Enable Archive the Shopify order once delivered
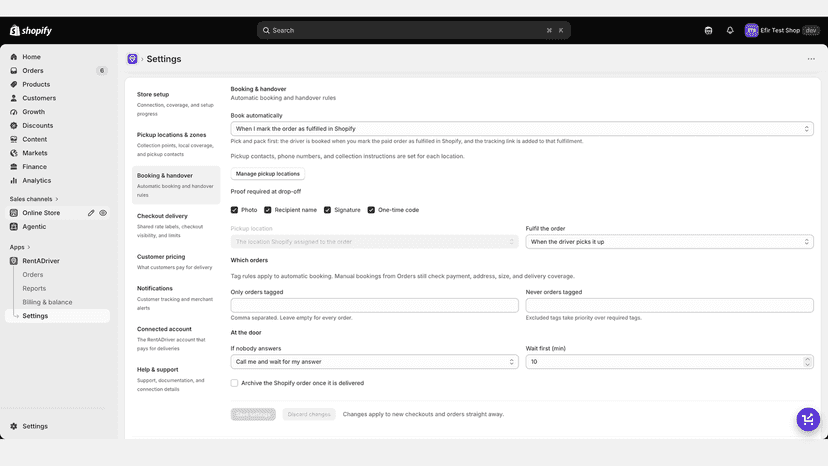The width and height of the screenshot is (828, 466). click(x=234, y=383)
